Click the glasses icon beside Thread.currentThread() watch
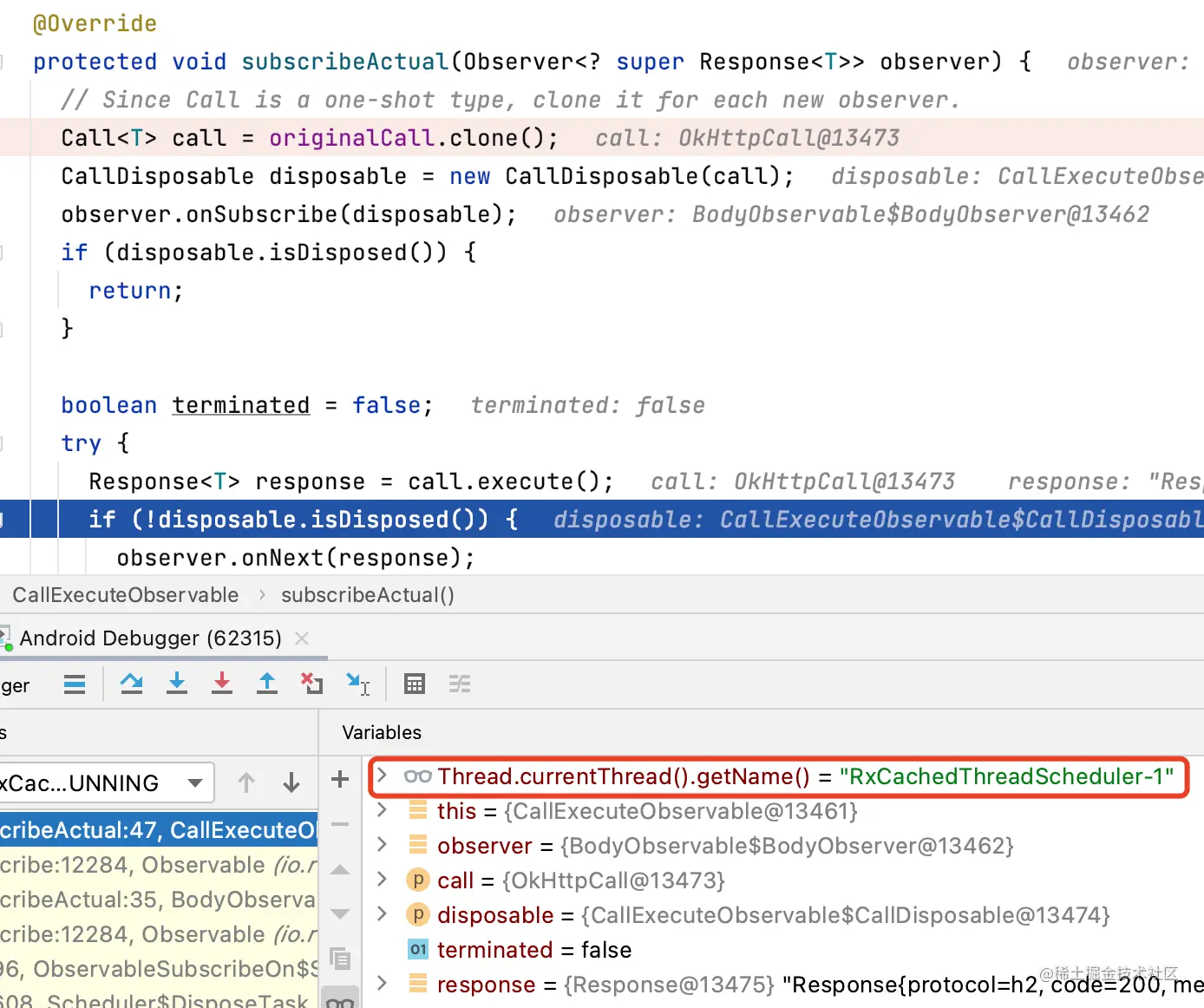The width and height of the screenshot is (1204, 1008). [x=417, y=776]
